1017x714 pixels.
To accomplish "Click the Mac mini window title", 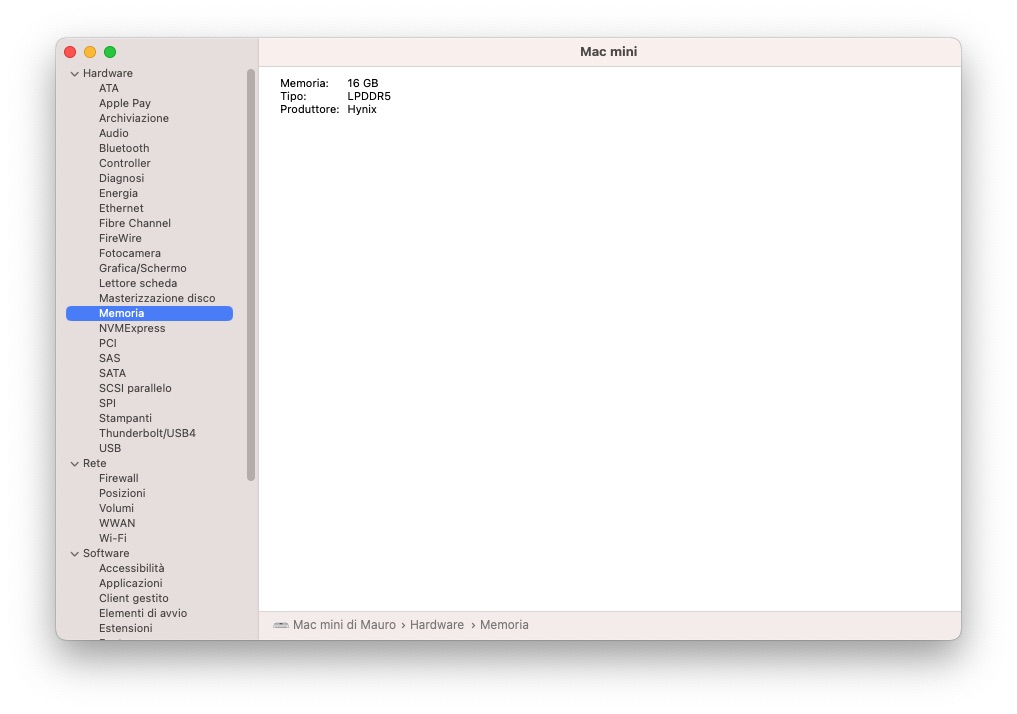I will [608, 52].
